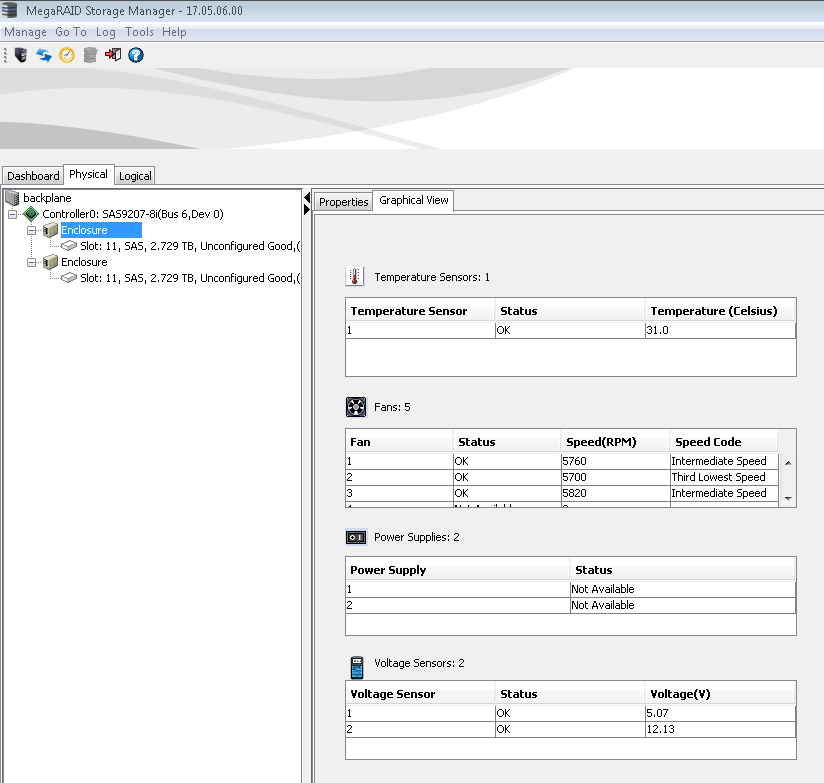824x783 pixels.
Task: Click the Power Supply column header
Action: (458, 570)
